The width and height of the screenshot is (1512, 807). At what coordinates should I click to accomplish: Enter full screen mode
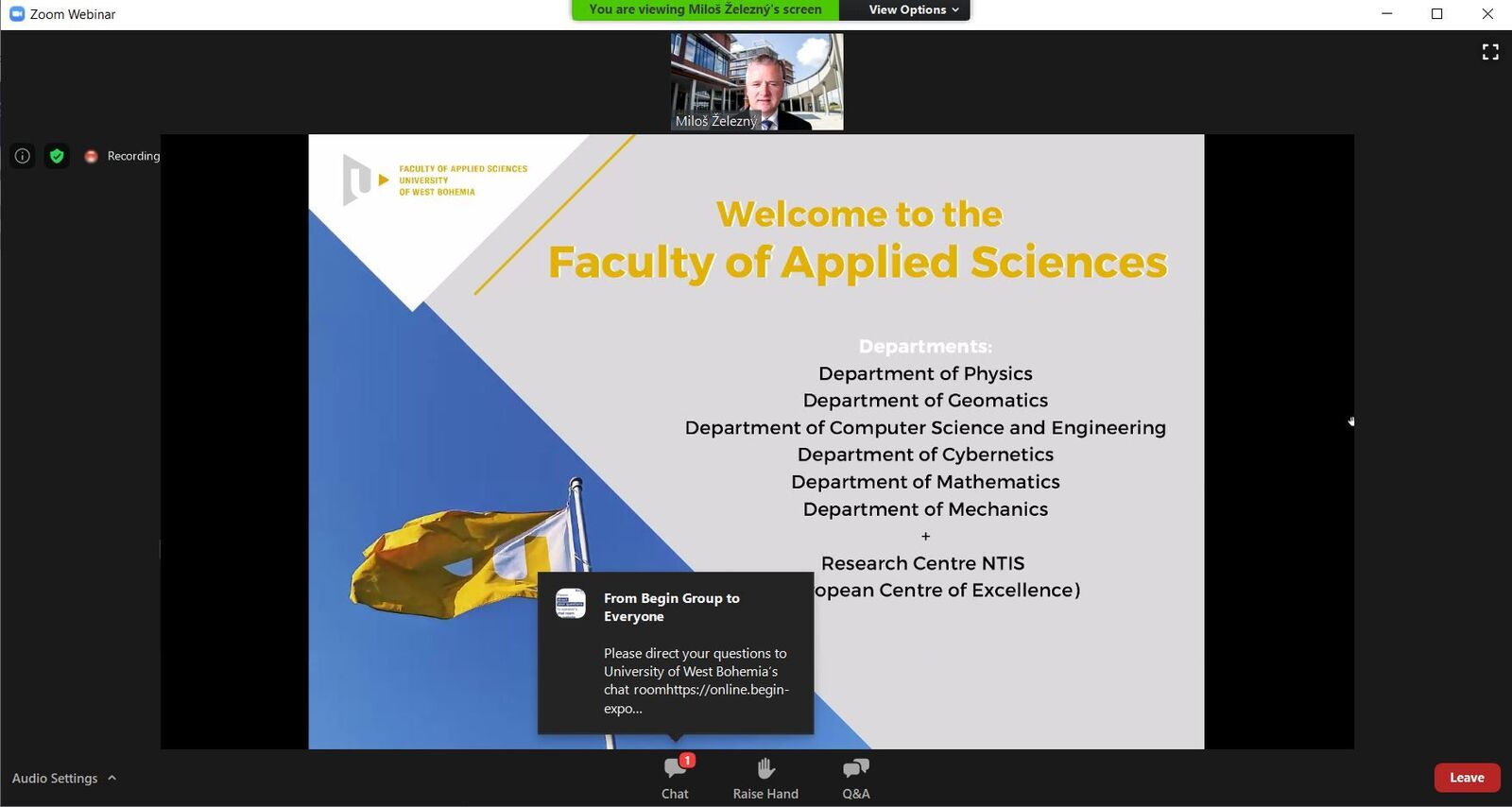[1490, 52]
